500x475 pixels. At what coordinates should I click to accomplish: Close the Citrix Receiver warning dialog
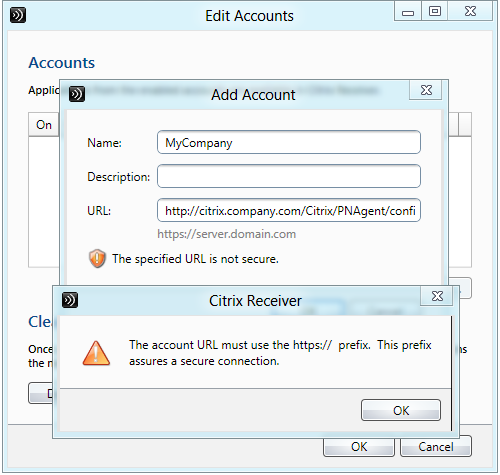[437, 296]
